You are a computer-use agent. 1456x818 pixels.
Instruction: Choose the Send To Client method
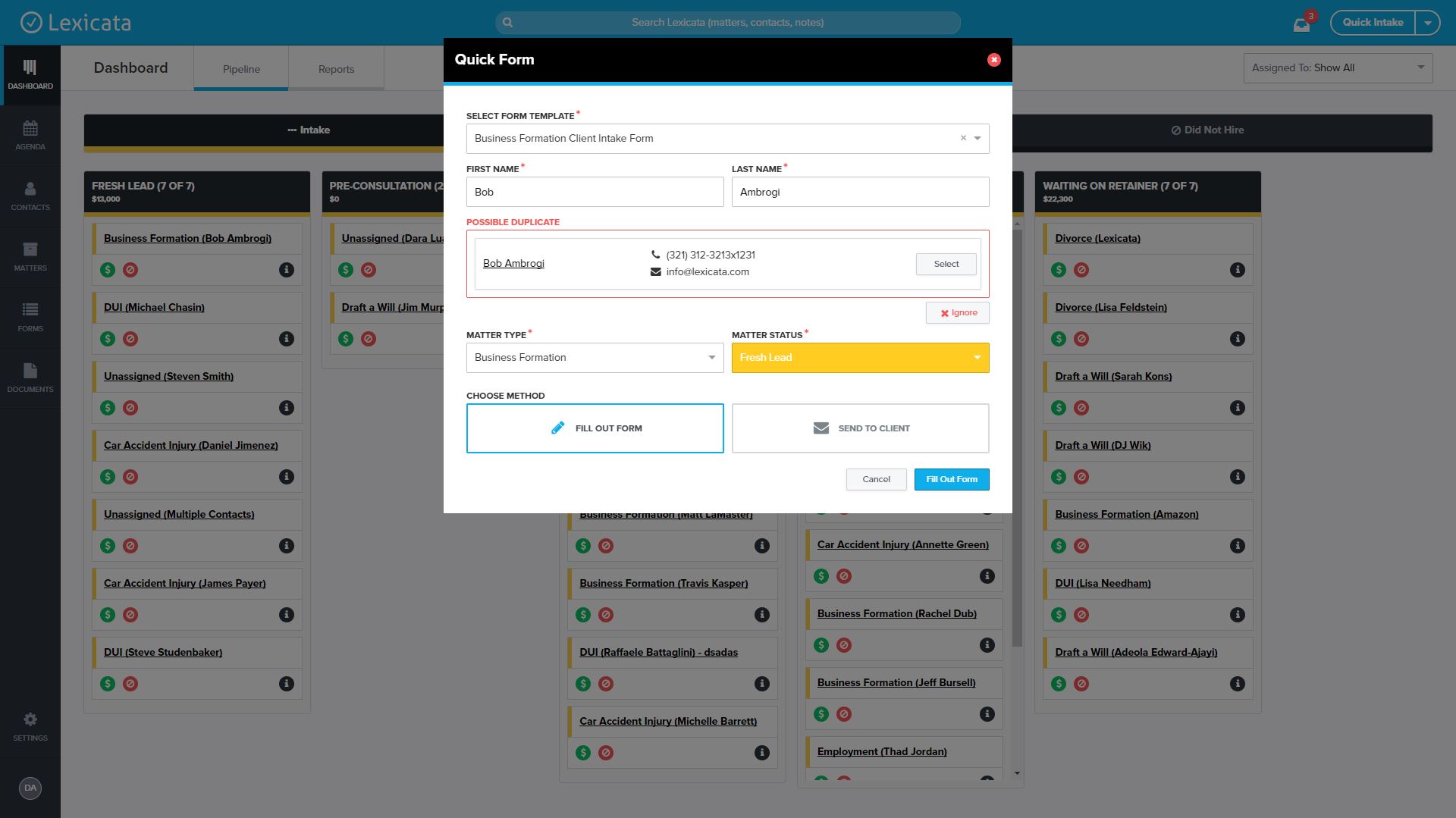pyautogui.click(x=860, y=428)
